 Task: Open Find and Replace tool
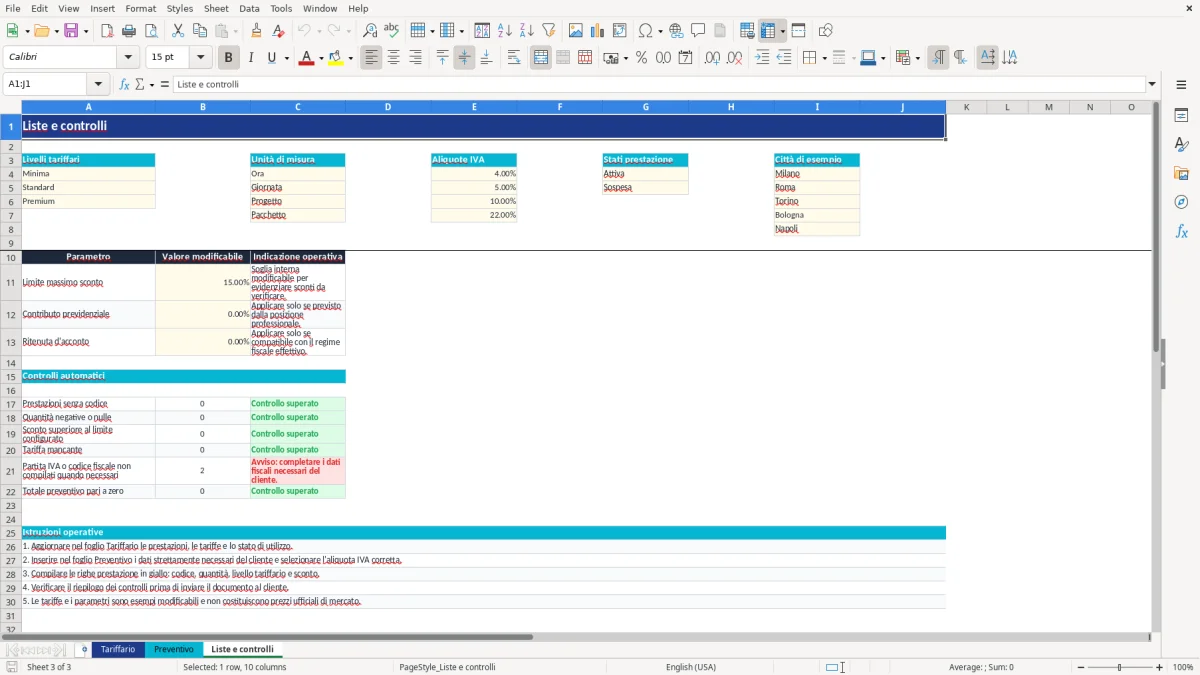coord(370,31)
